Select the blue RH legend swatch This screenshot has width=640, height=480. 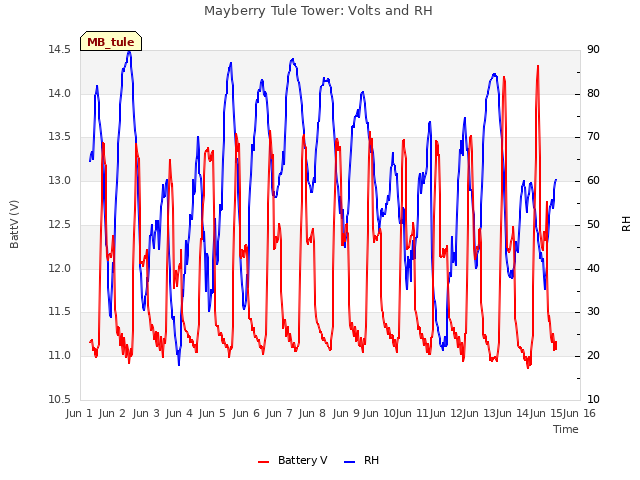pos(350,462)
